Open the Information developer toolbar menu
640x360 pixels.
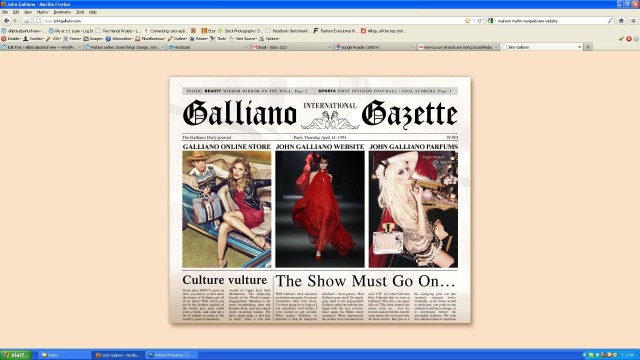tap(119, 39)
